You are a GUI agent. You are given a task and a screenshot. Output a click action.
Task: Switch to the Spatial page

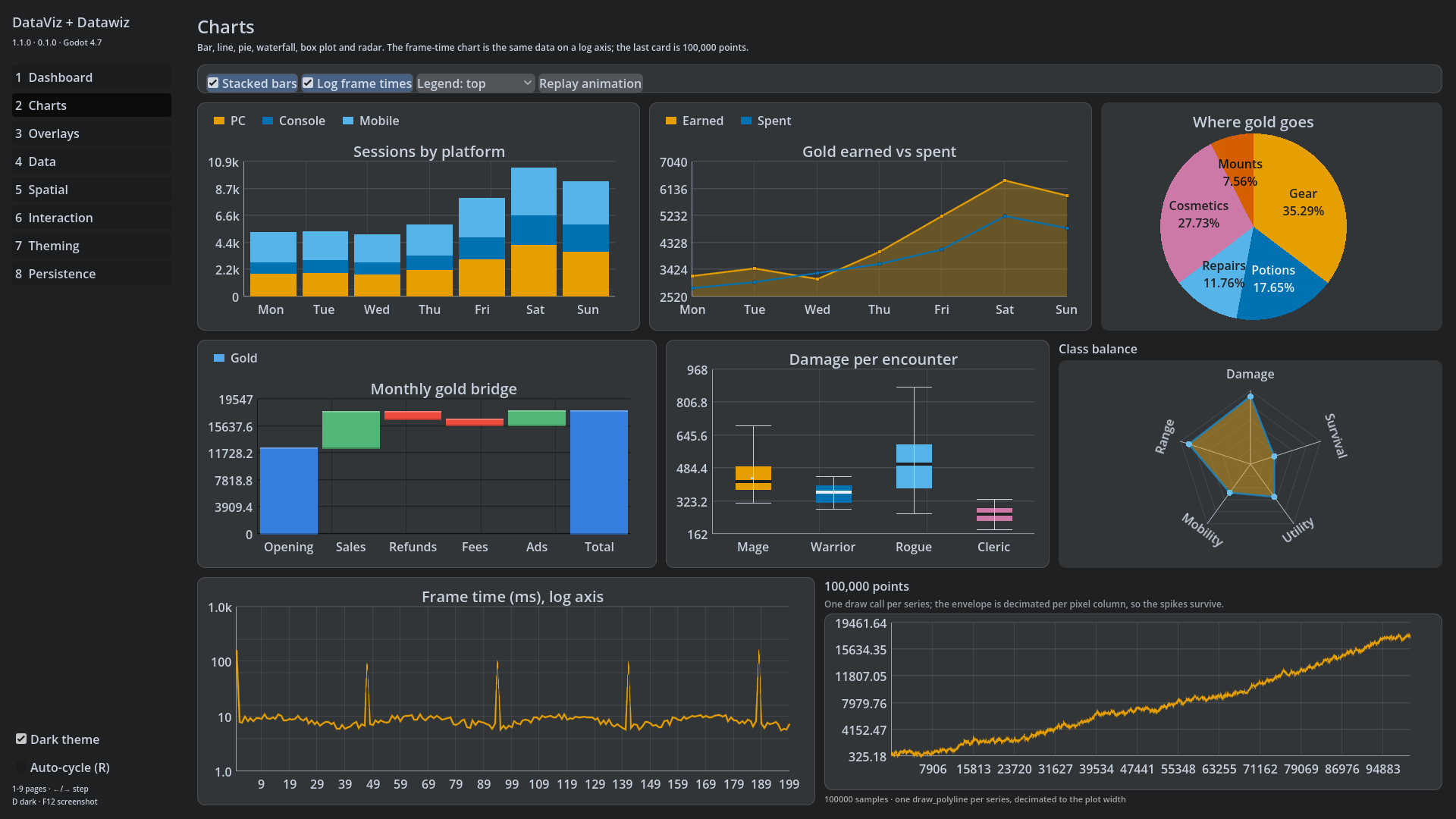pyautogui.click(x=92, y=190)
